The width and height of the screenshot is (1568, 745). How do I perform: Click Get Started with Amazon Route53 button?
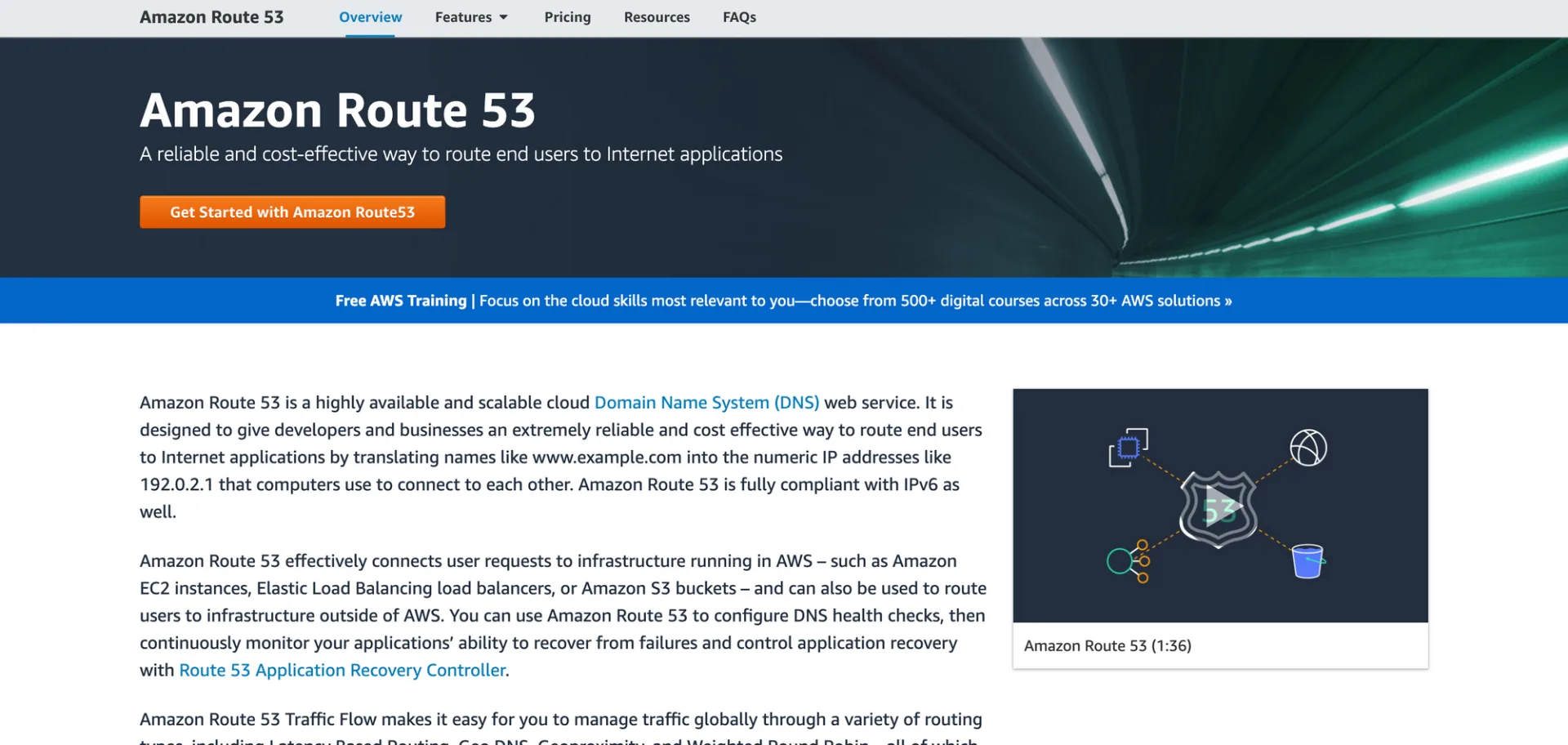coord(292,212)
